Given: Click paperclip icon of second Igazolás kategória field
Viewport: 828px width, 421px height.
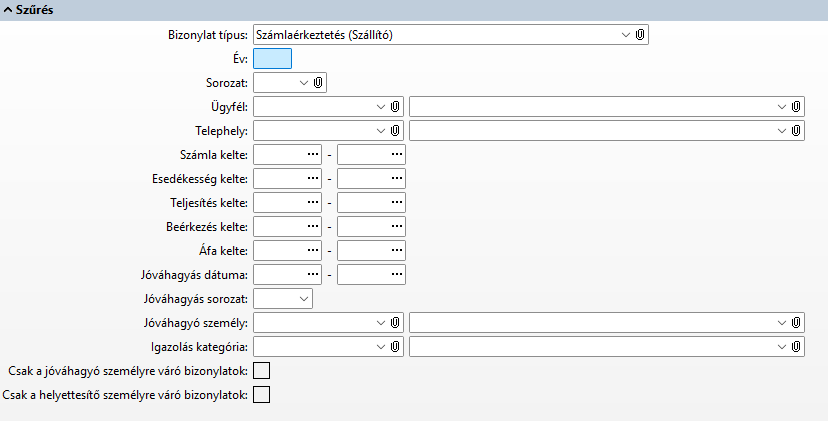Looking at the screenshot, I should pyautogui.click(x=796, y=346).
